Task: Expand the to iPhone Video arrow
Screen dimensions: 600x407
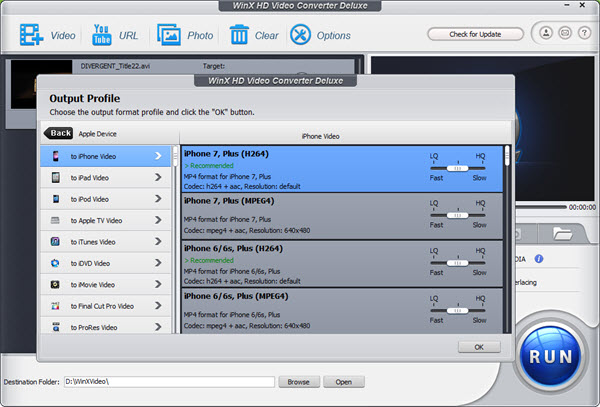Action: tap(158, 156)
